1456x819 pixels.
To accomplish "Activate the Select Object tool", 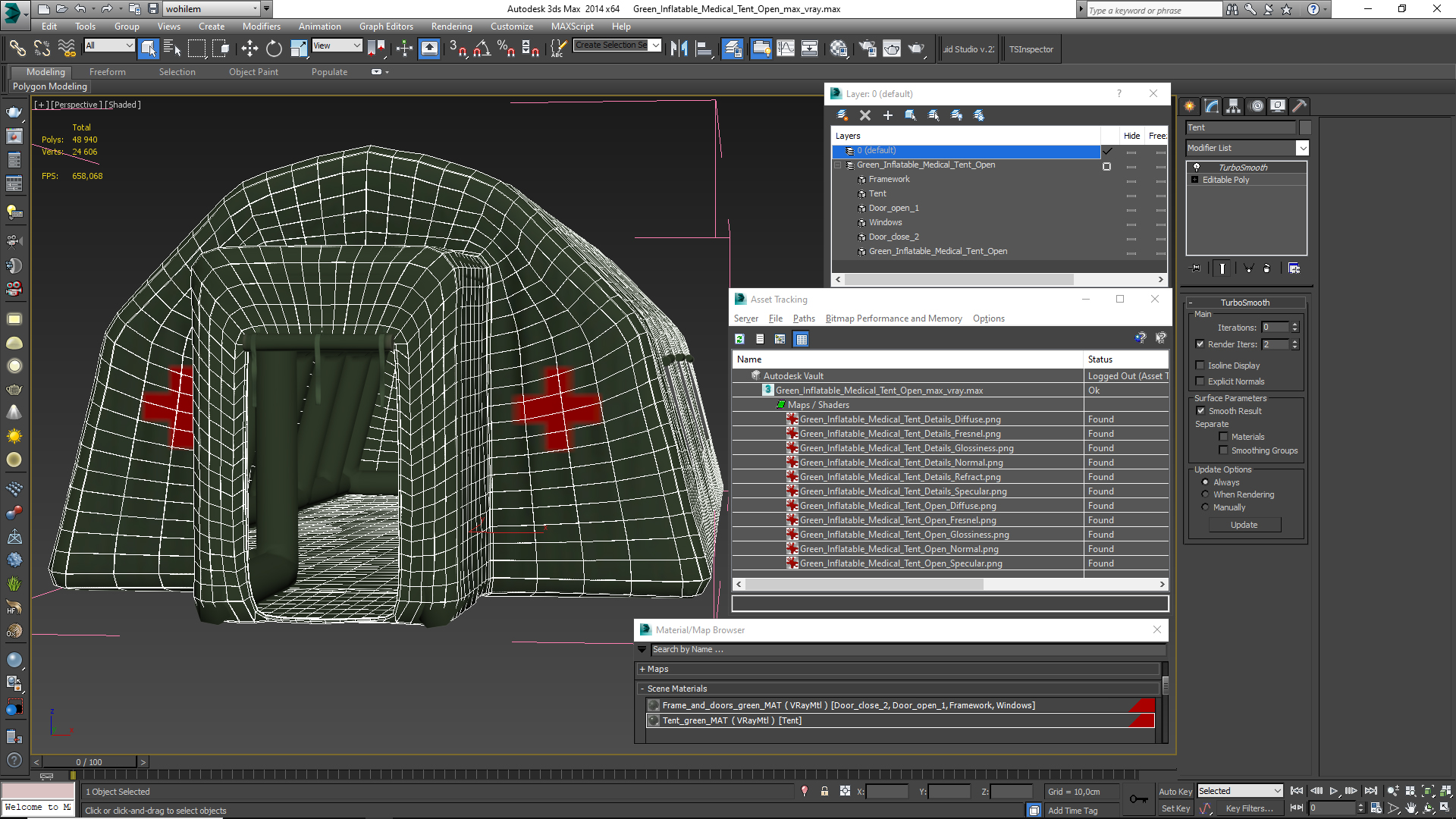I will (149, 49).
